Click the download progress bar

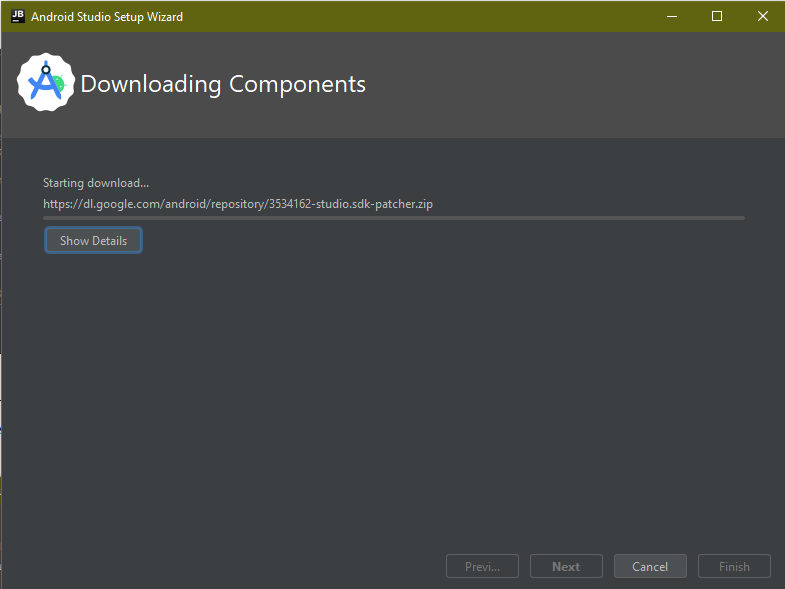(x=393, y=217)
